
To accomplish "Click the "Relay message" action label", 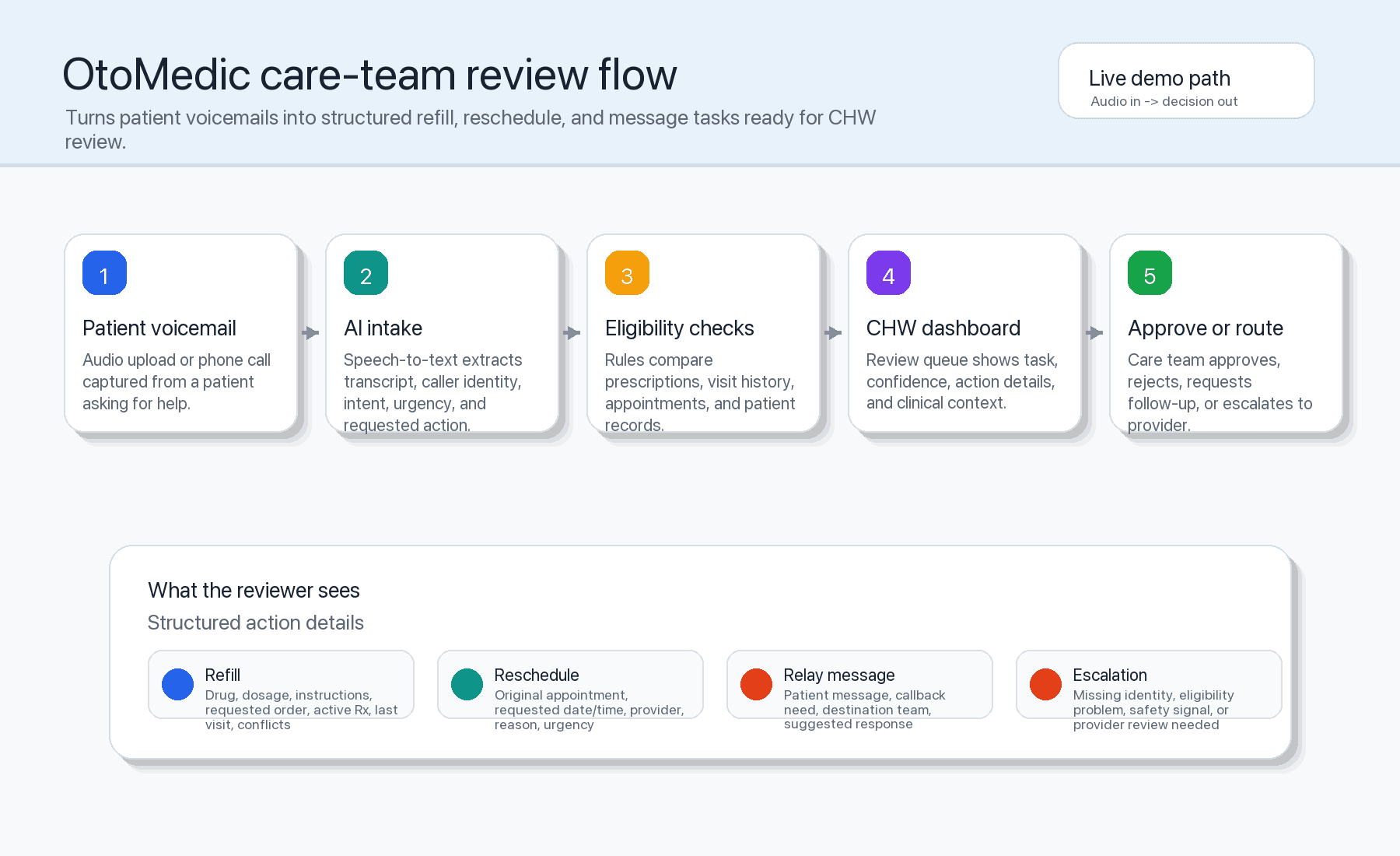I will click(839, 675).
